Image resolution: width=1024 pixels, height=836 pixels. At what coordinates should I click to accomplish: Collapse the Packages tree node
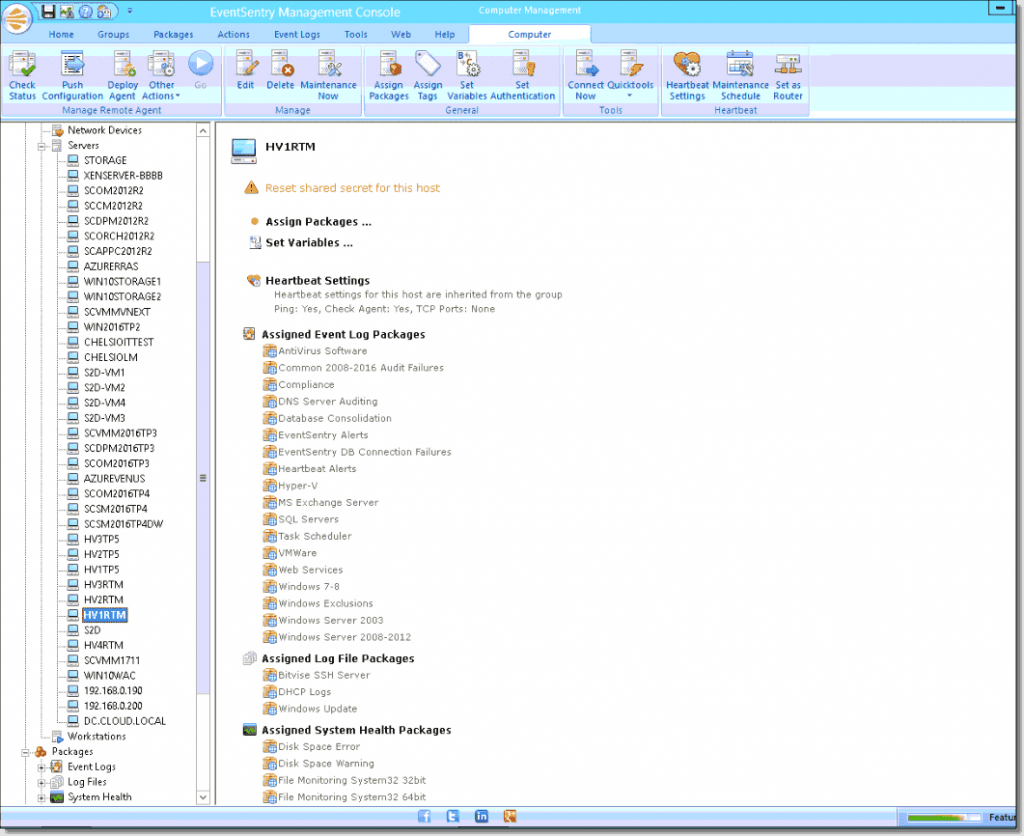coord(26,752)
